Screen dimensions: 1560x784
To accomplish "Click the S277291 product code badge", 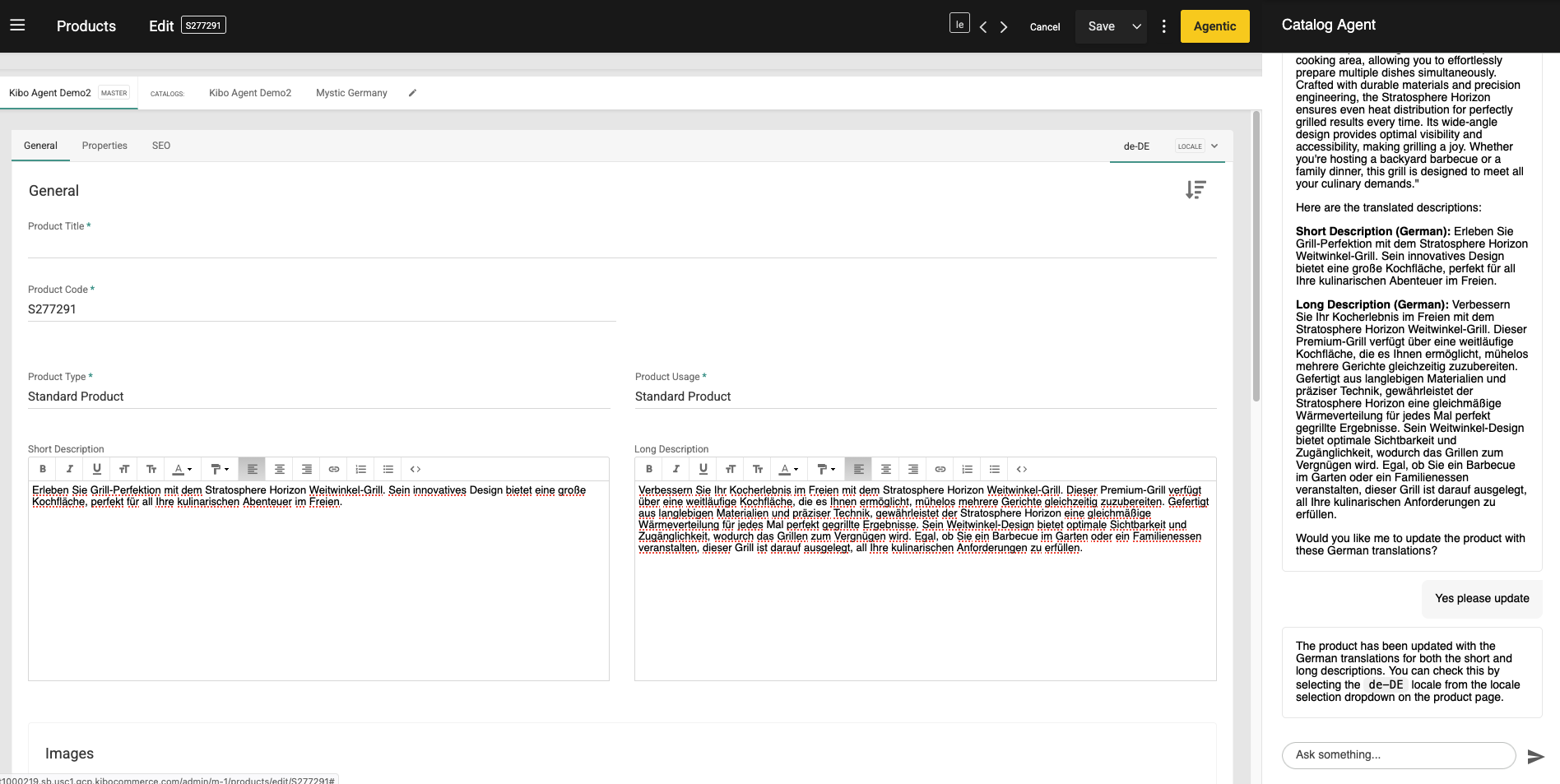I will coord(203,26).
